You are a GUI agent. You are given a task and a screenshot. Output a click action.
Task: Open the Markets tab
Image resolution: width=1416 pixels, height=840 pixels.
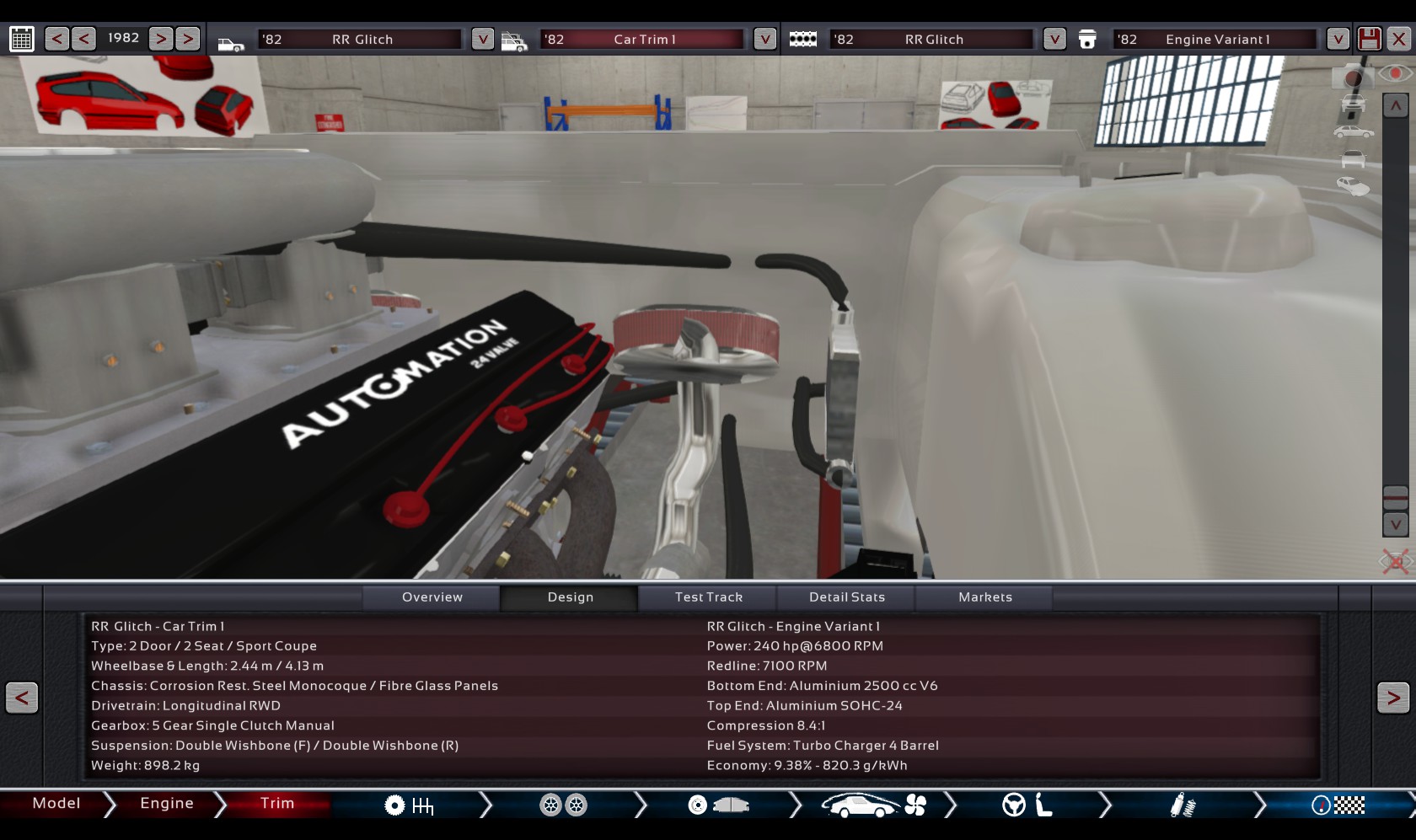[984, 597]
